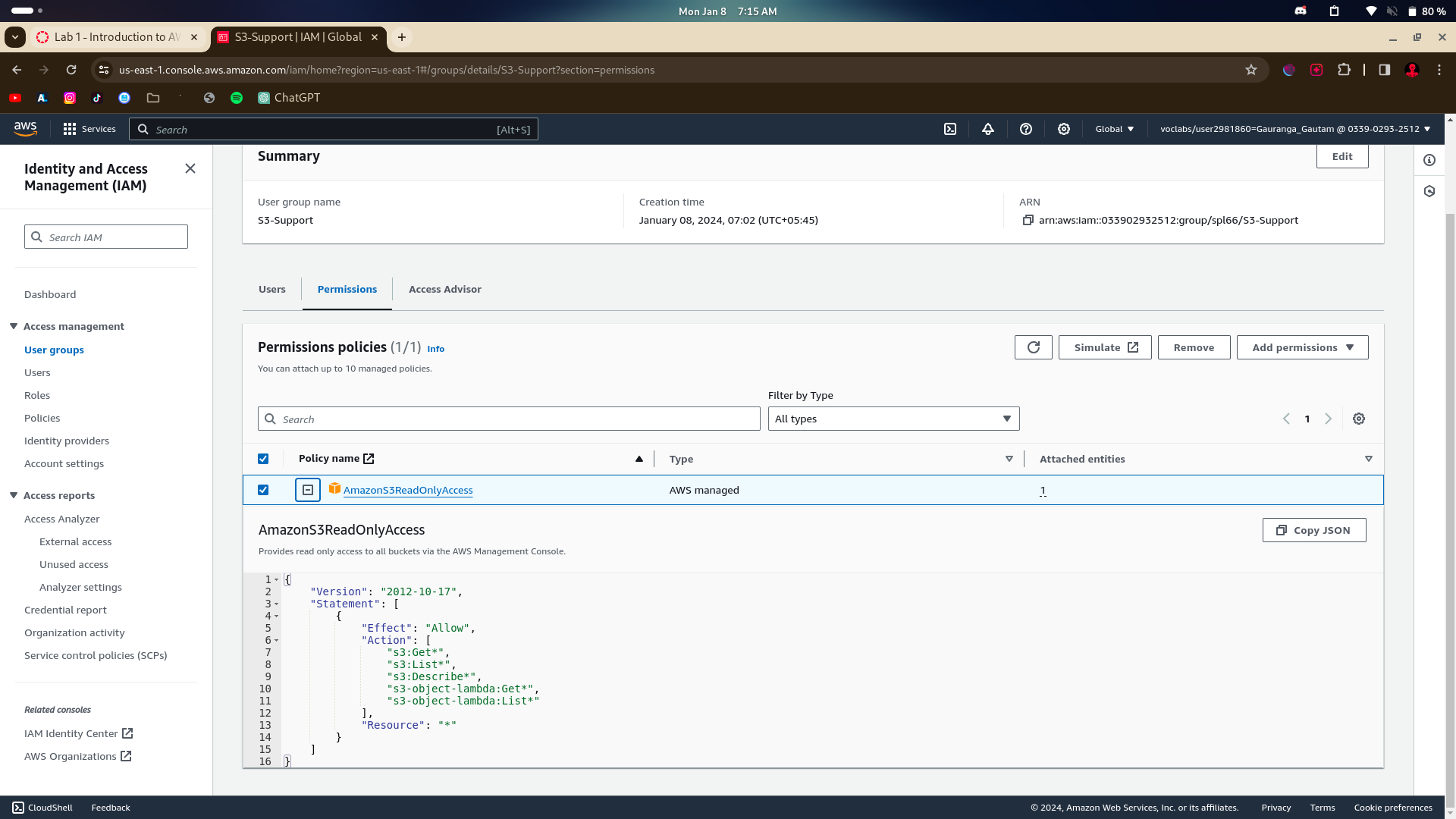Image resolution: width=1456 pixels, height=819 pixels.
Task: Click the AWS logo home icon
Action: click(x=25, y=129)
